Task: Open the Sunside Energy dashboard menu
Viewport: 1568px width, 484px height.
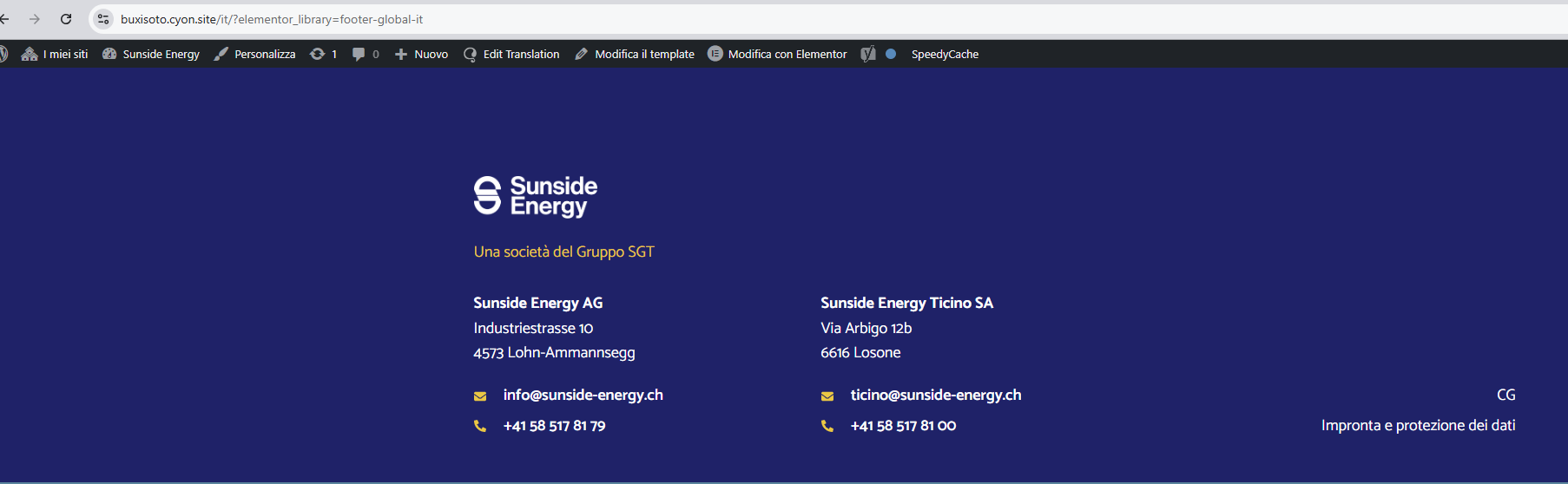Action: tap(151, 54)
